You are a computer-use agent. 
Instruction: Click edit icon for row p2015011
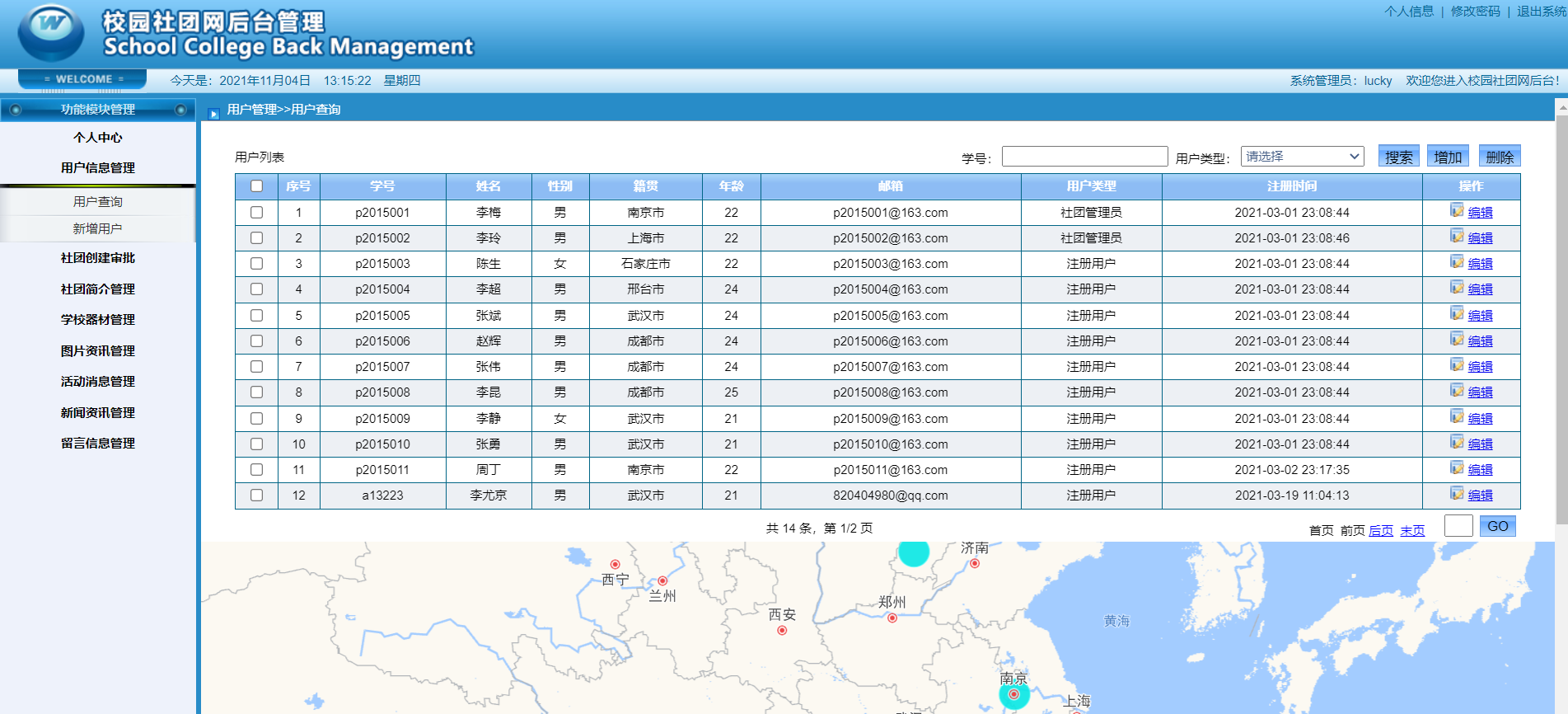(x=1457, y=467)
